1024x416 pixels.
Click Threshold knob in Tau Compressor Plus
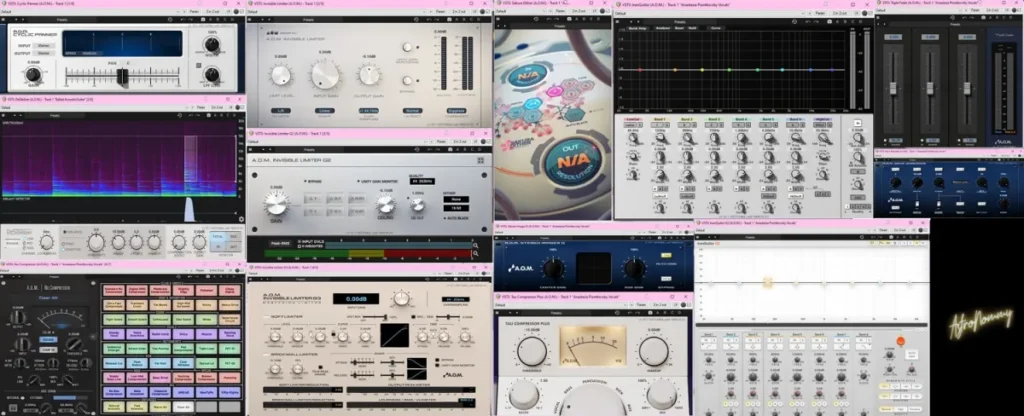tap(532, 351)
